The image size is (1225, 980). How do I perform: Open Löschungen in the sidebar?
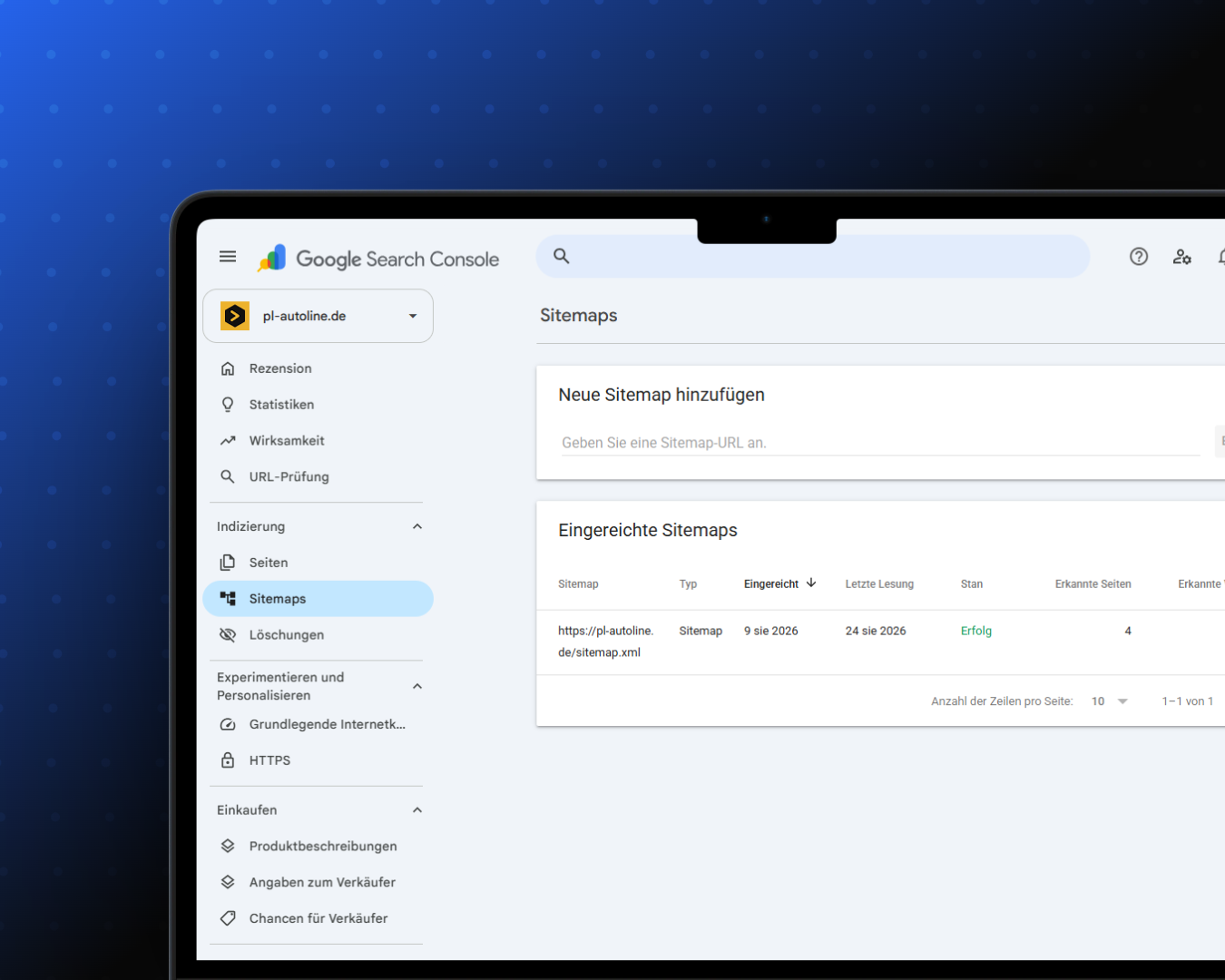pos(318,635)
